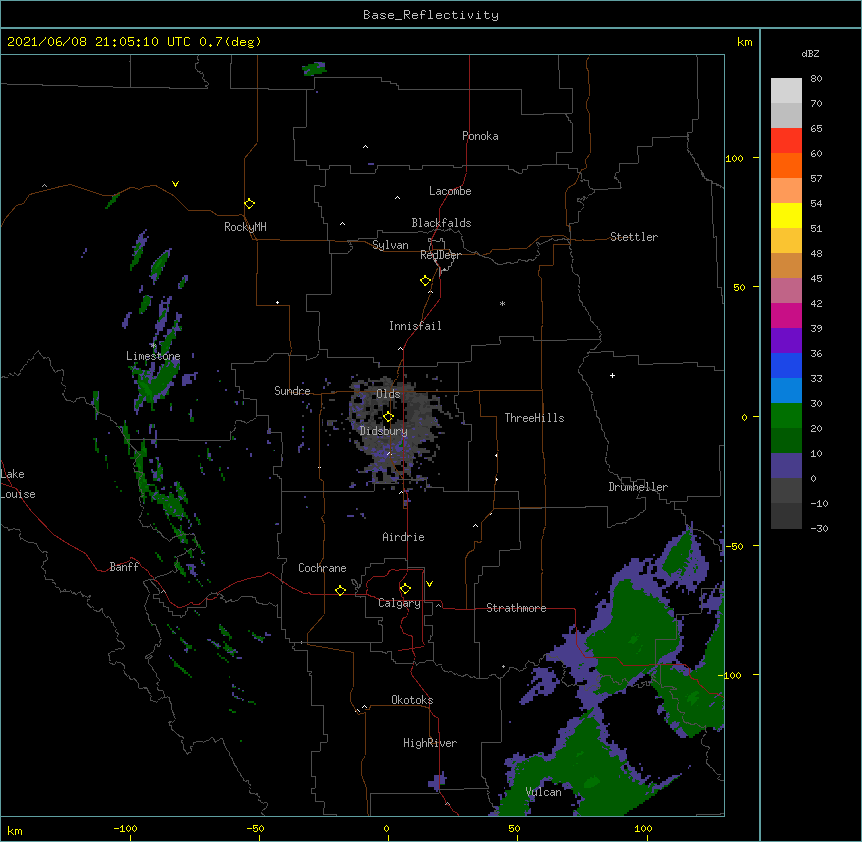
Task: Select the yellow 54-51 dBZ legend swatch
Action: pyautogui.click(x=786, y=215)
